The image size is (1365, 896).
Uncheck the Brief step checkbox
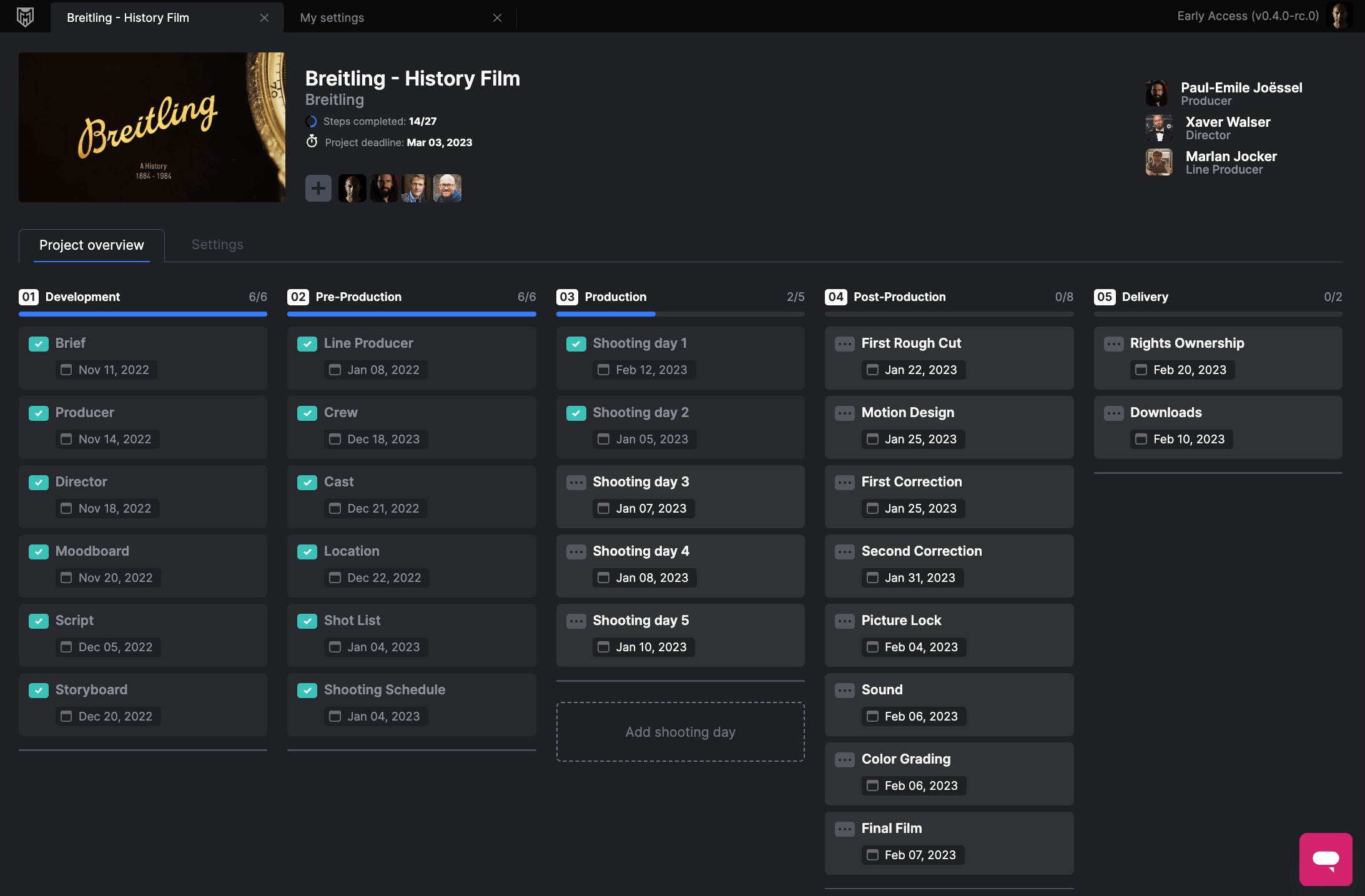39,344
